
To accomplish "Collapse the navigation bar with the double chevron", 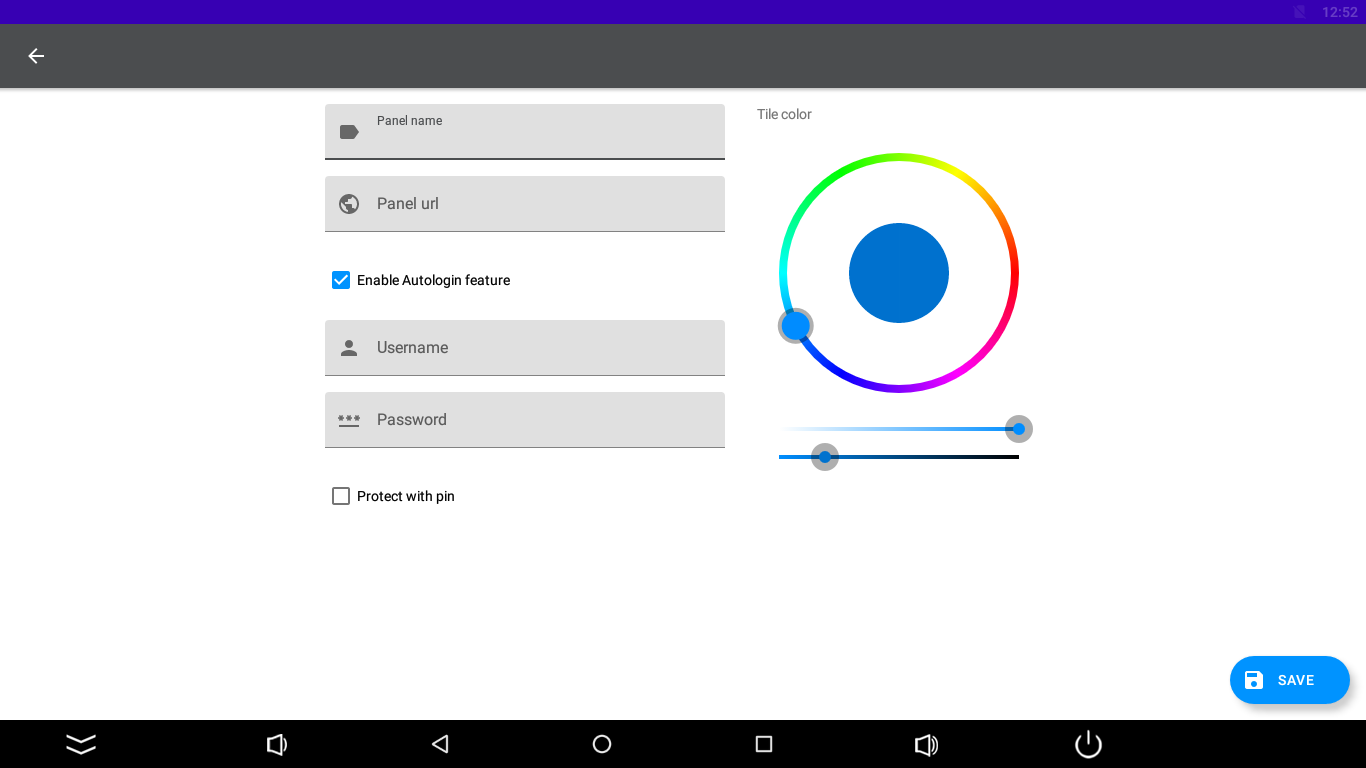I will 81,744.
